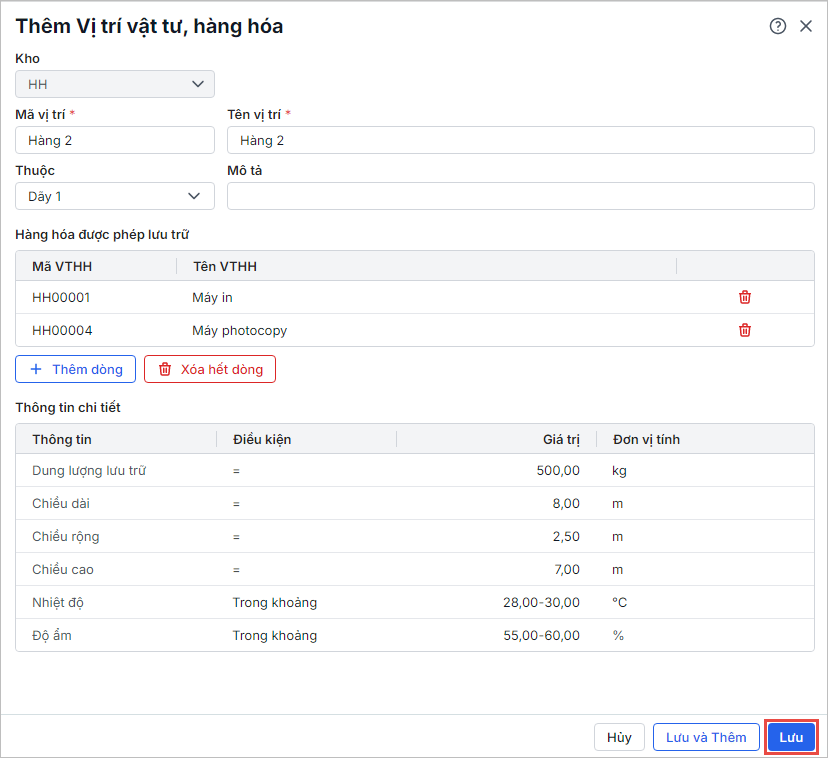Delete the Máy photocopy row
Image resolution: width=828 pixels, height=758 pixels.
pos(745,330)
